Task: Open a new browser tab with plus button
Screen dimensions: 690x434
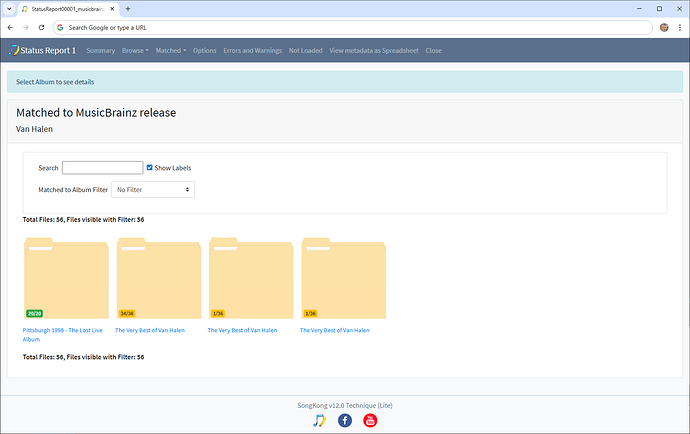Action: pyautogui.click(x=128, y=8)
